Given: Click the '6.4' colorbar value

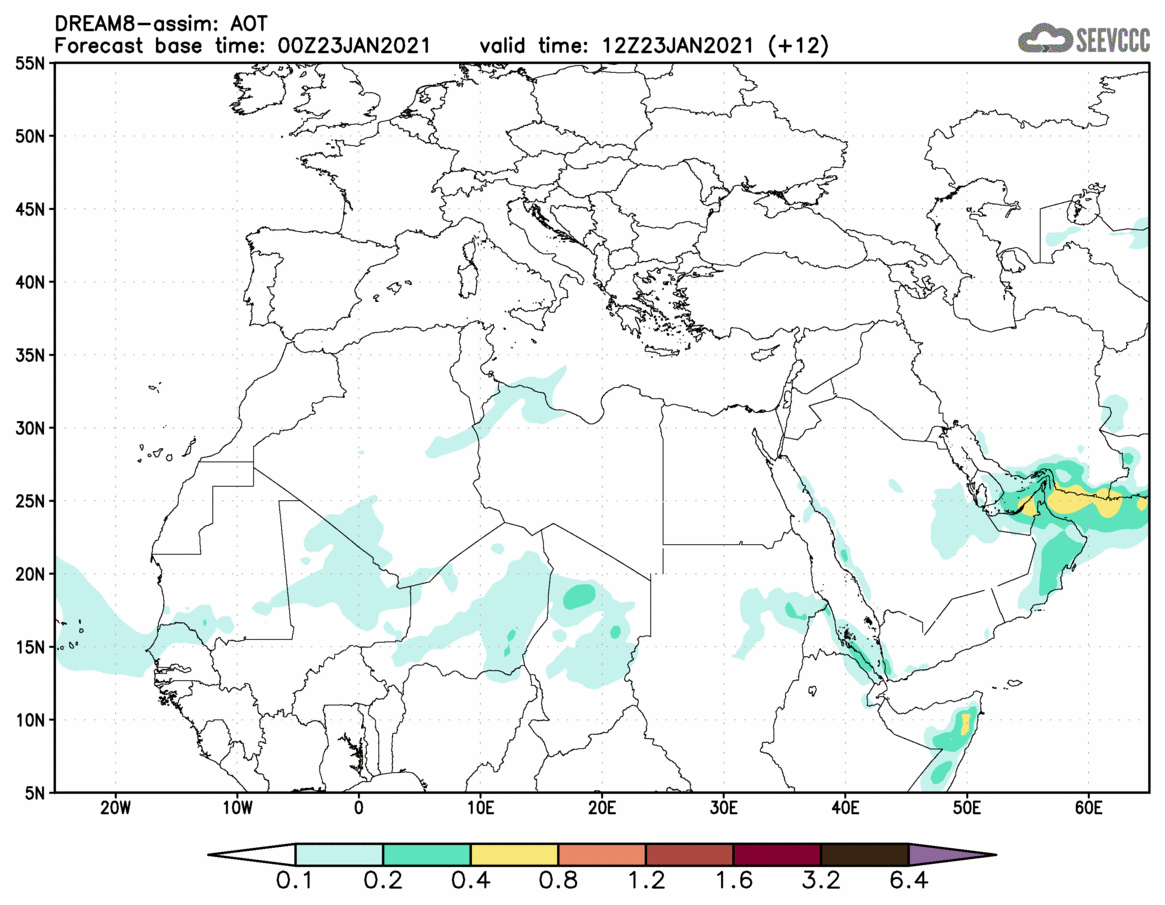Looking at the screenshot, I should 909,882.
